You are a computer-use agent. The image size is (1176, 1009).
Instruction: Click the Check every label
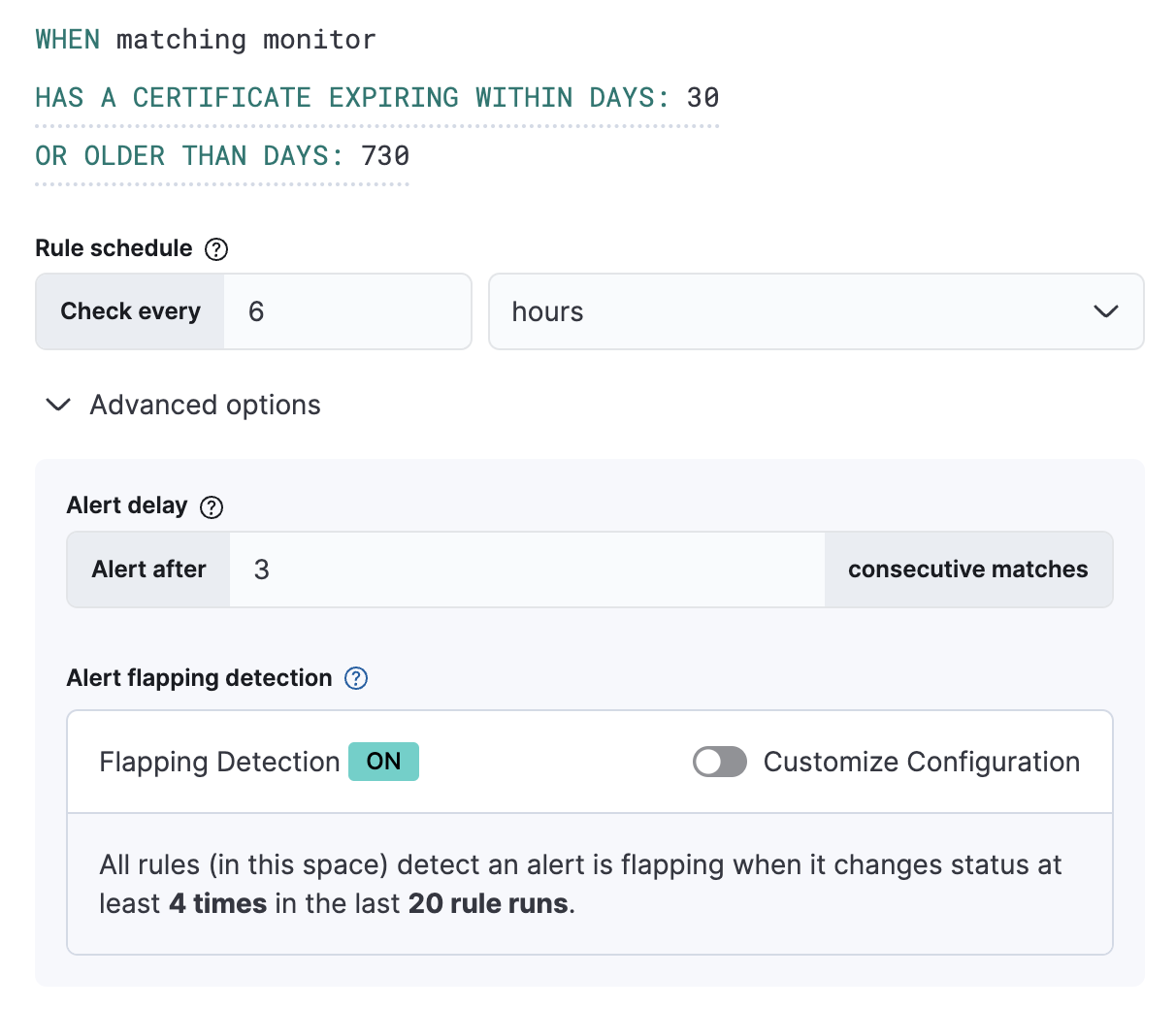pos(130,311)
